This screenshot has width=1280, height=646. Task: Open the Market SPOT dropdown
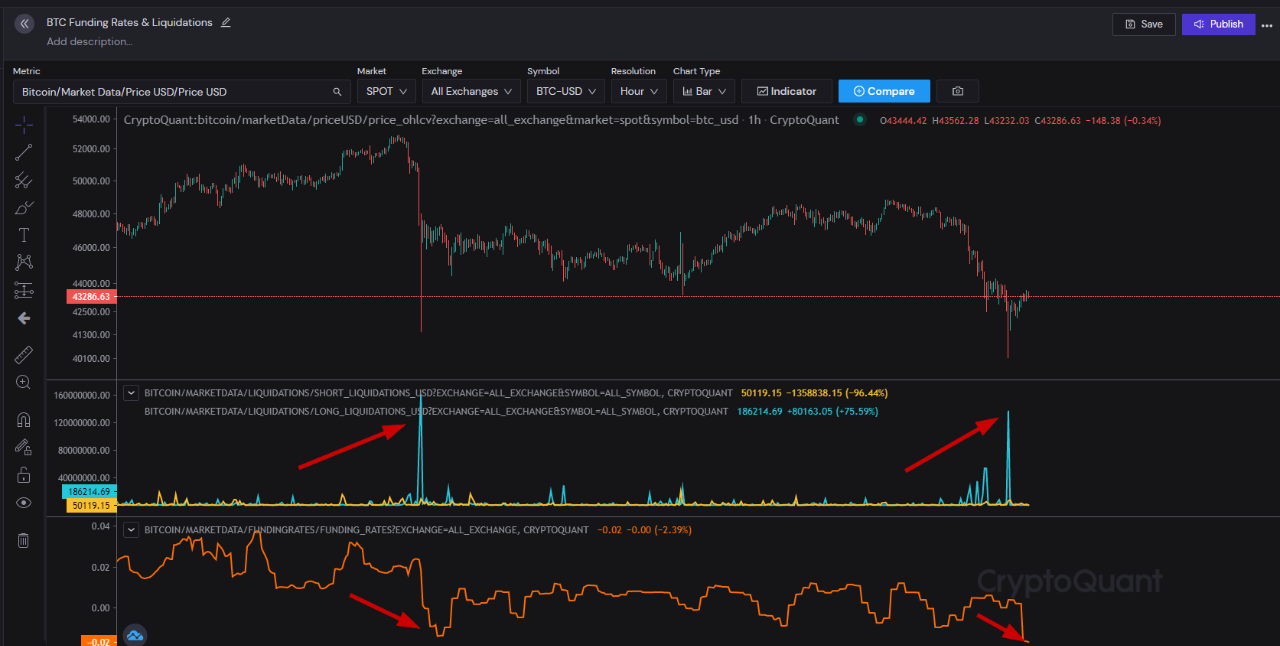coord(386,91)
